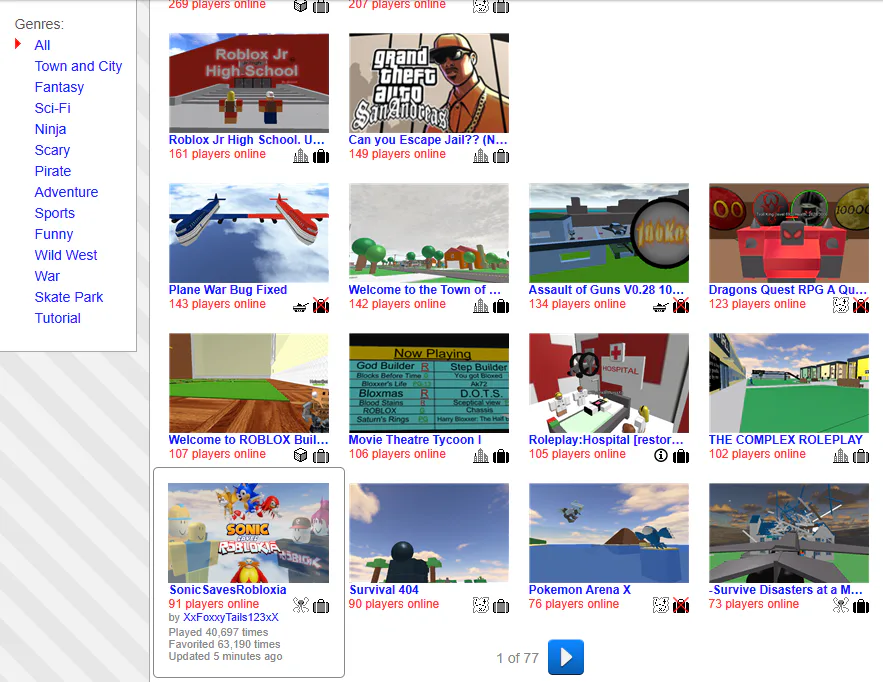Screen dimensions: 883x682
Task: Click city icon under Welcome to the Town of
Action: point(481,306)
